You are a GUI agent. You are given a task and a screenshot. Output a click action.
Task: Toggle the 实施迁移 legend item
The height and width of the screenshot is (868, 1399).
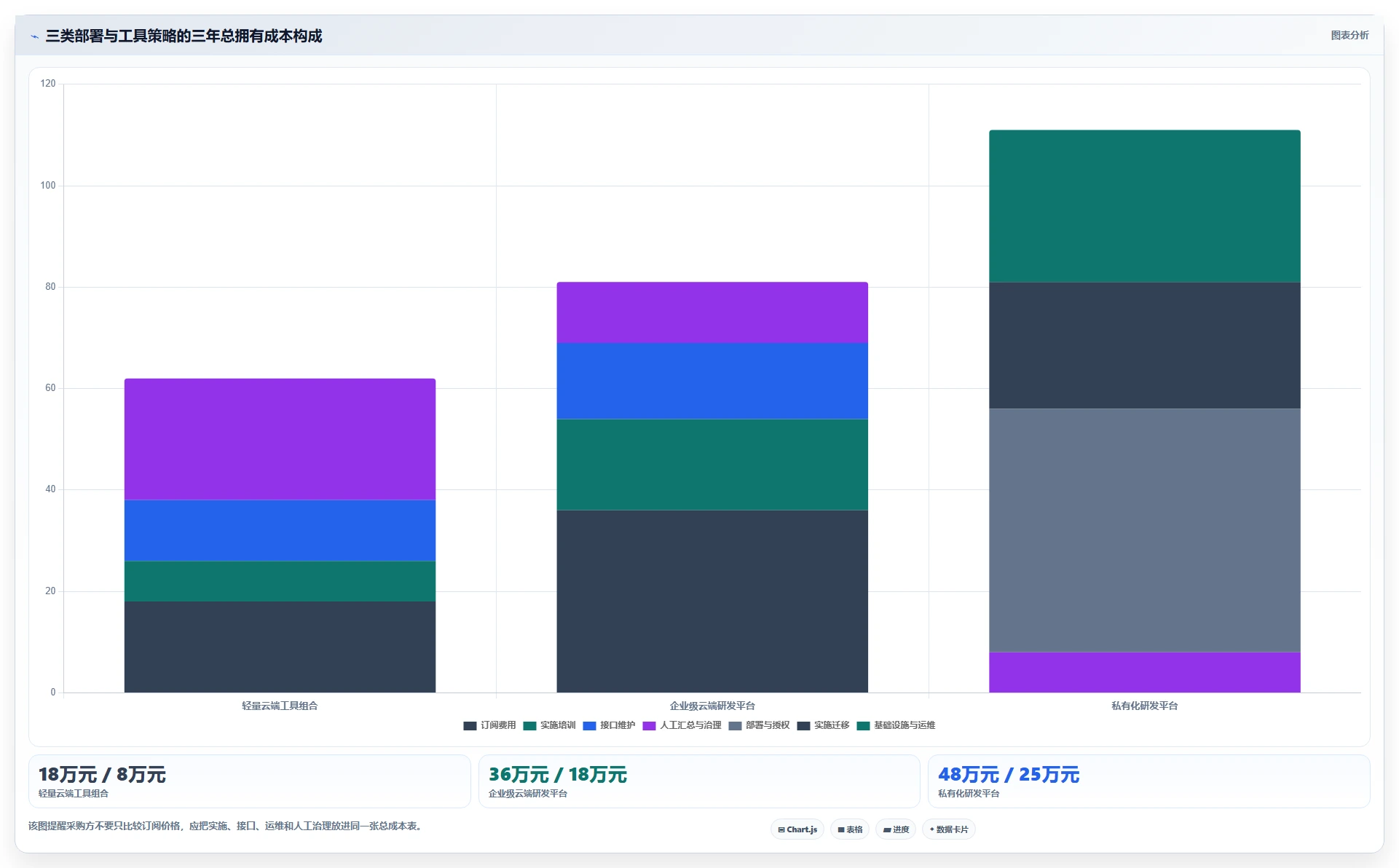(823, 726)
